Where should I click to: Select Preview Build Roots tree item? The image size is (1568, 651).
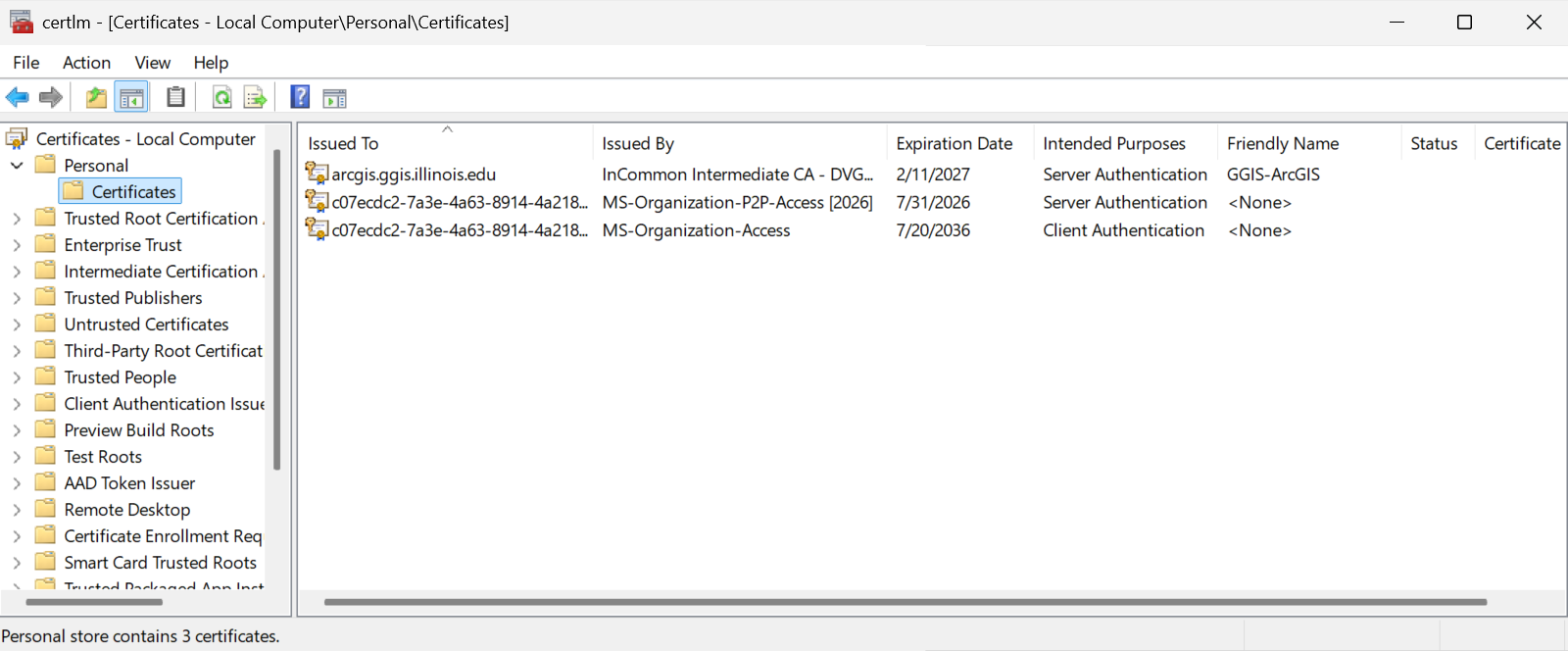[138, 429]
